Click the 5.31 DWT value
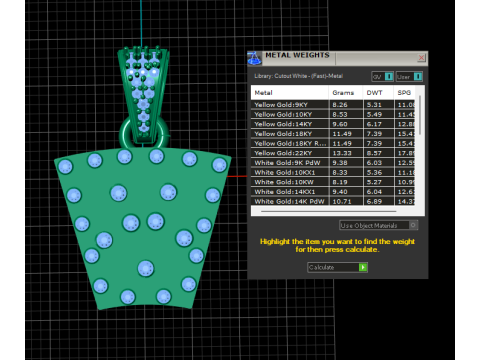This screenshot has width=480, height=360. (x=374, y=105)
